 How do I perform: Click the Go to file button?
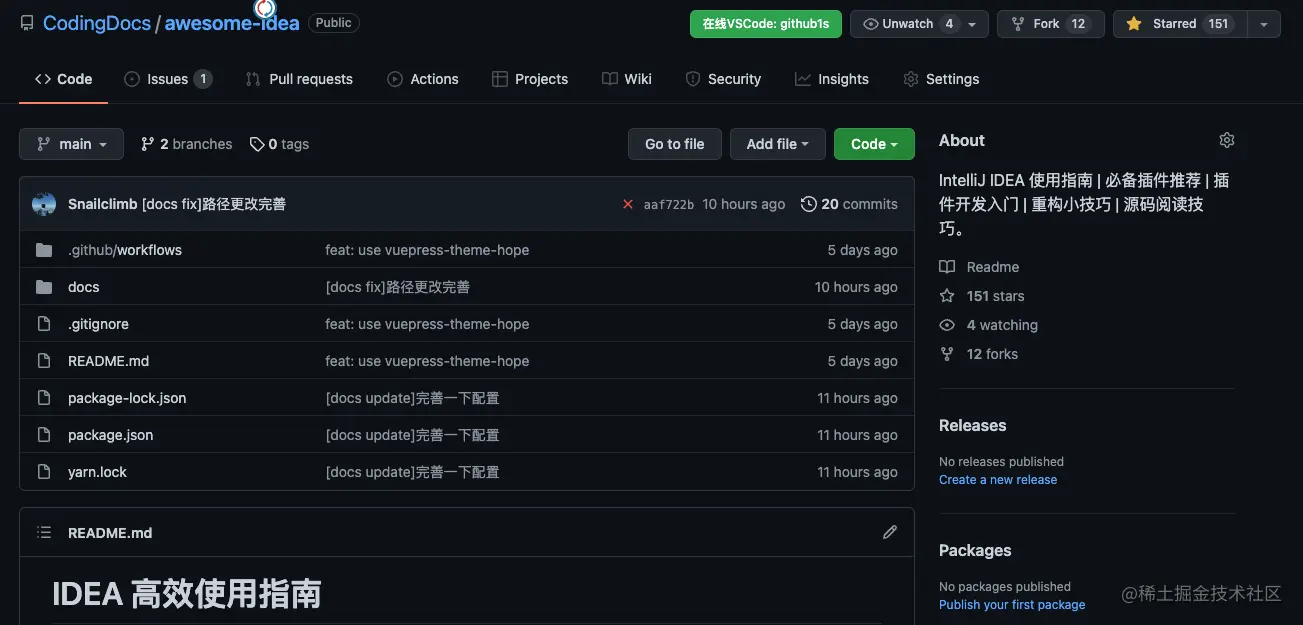(x=675, y=144)
